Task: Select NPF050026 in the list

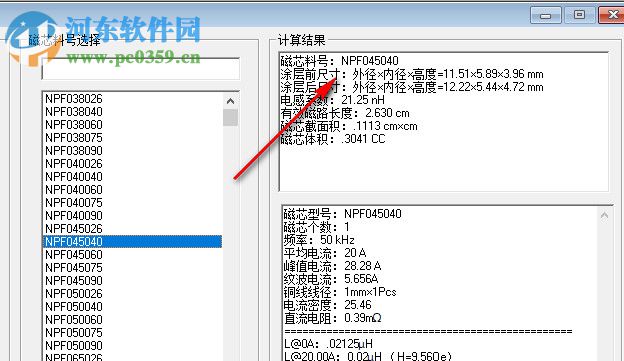Action: click(x=74, y=294)
